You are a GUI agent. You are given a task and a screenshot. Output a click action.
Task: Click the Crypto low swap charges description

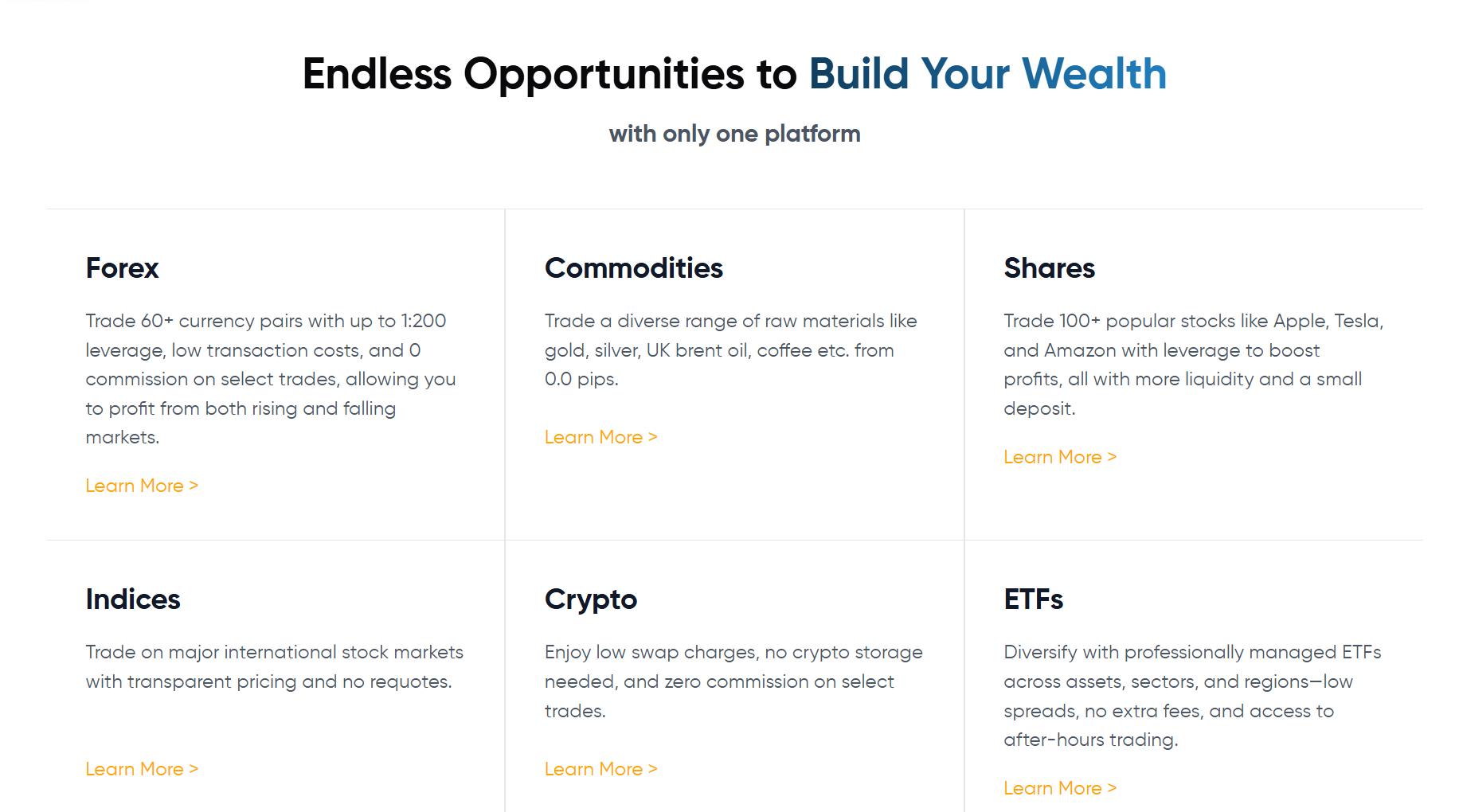[733, 681]
